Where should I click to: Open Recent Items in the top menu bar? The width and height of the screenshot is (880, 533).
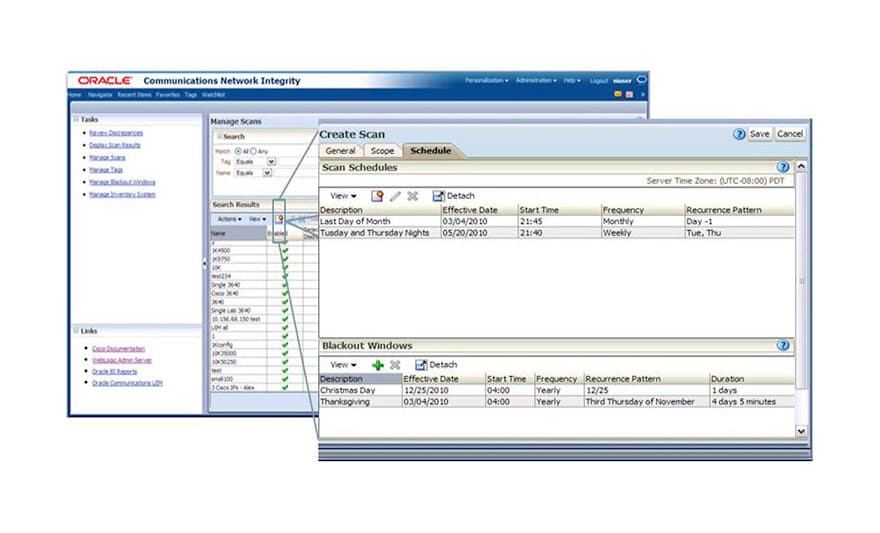click(x=134, y=95)
